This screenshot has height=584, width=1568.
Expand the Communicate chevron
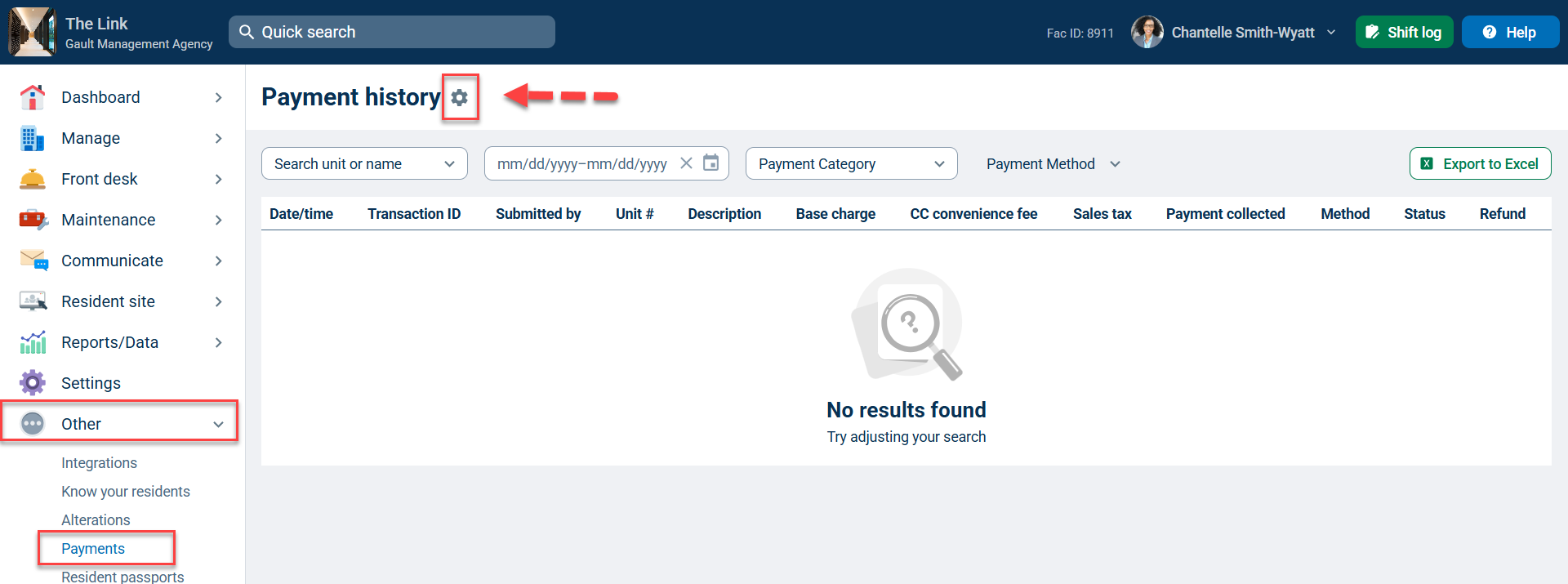[x=218, y=261]
